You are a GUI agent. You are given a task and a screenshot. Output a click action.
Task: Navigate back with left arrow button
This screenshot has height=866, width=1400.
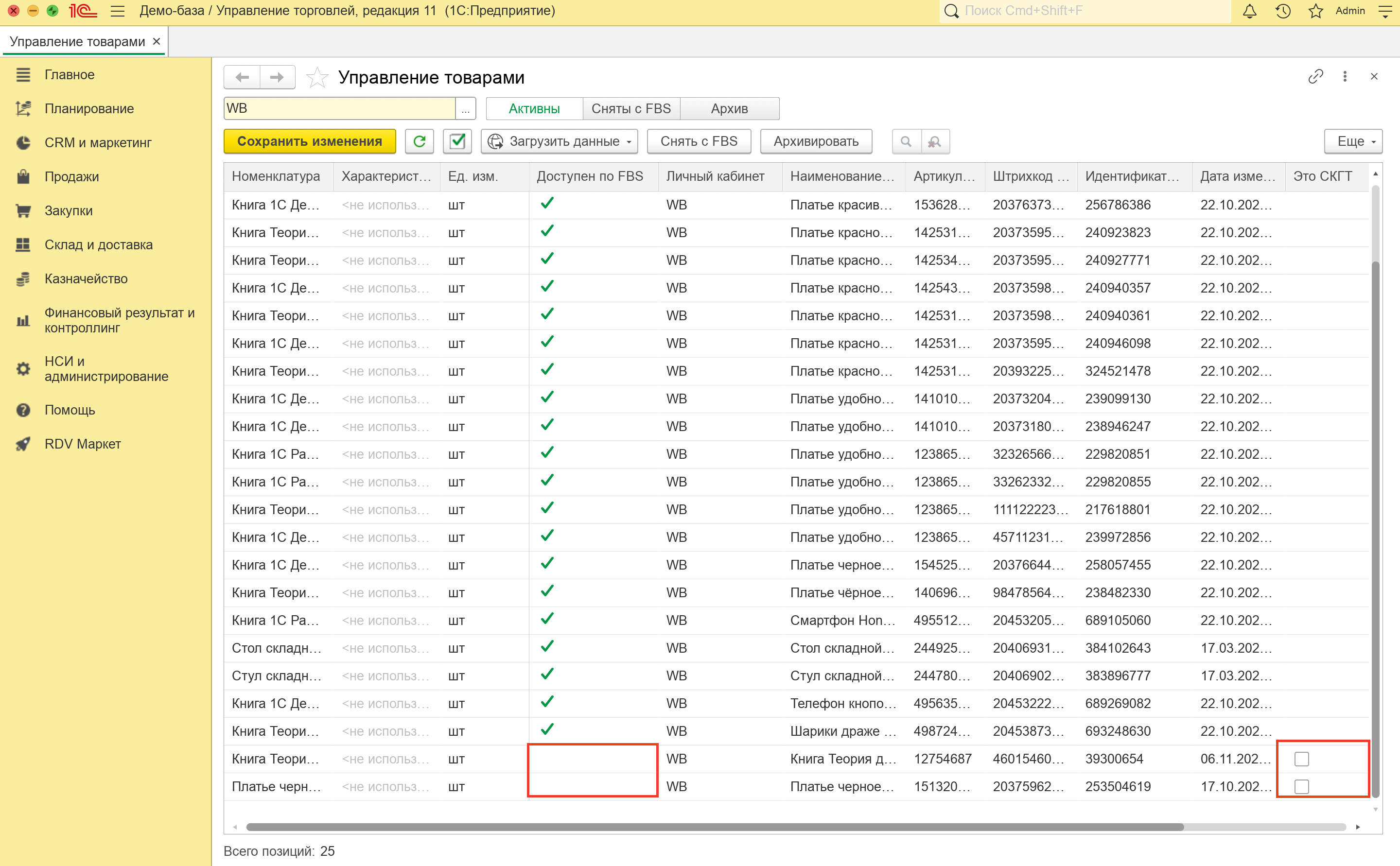[242, 77]
